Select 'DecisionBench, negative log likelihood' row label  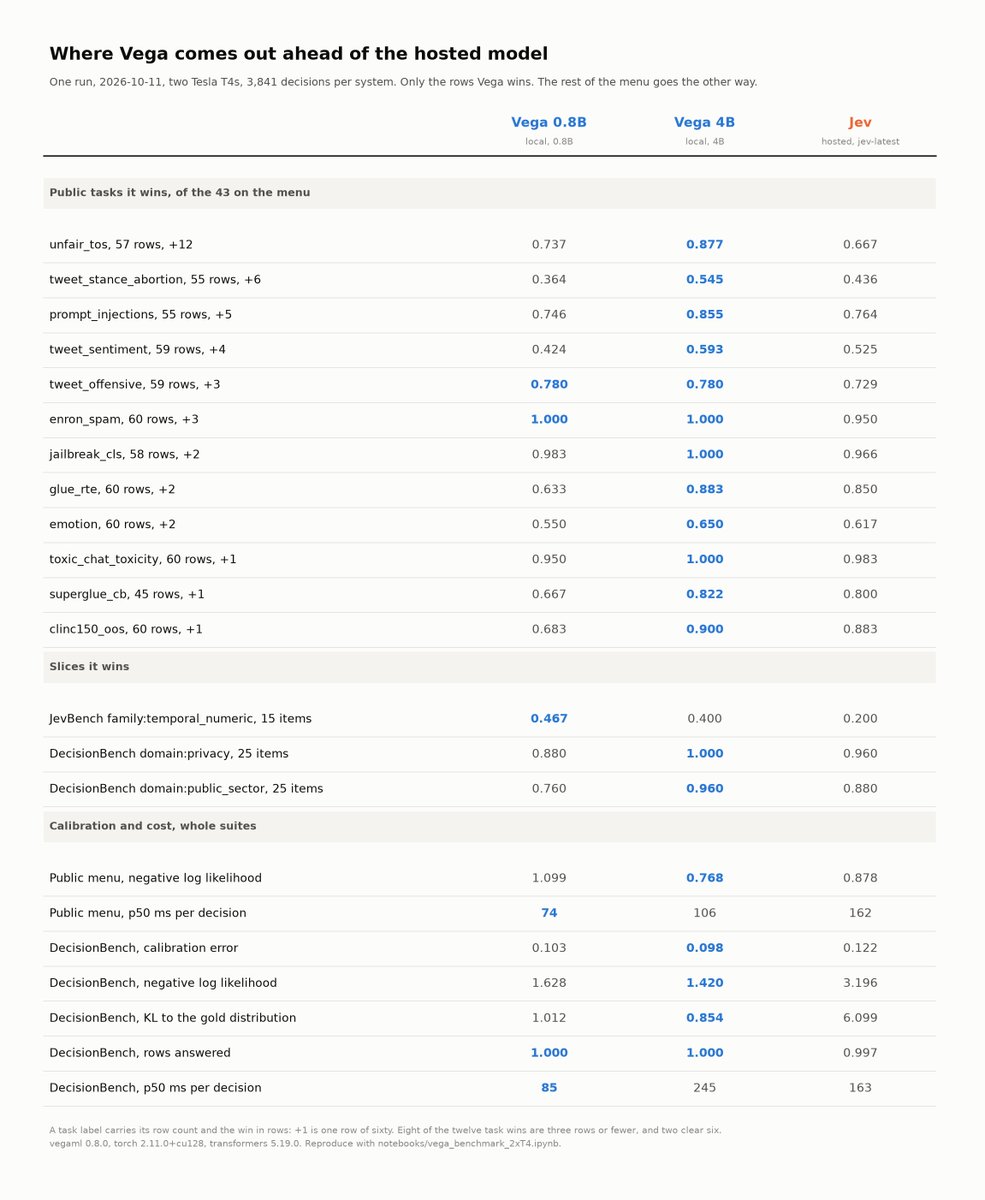coord(163,984)
